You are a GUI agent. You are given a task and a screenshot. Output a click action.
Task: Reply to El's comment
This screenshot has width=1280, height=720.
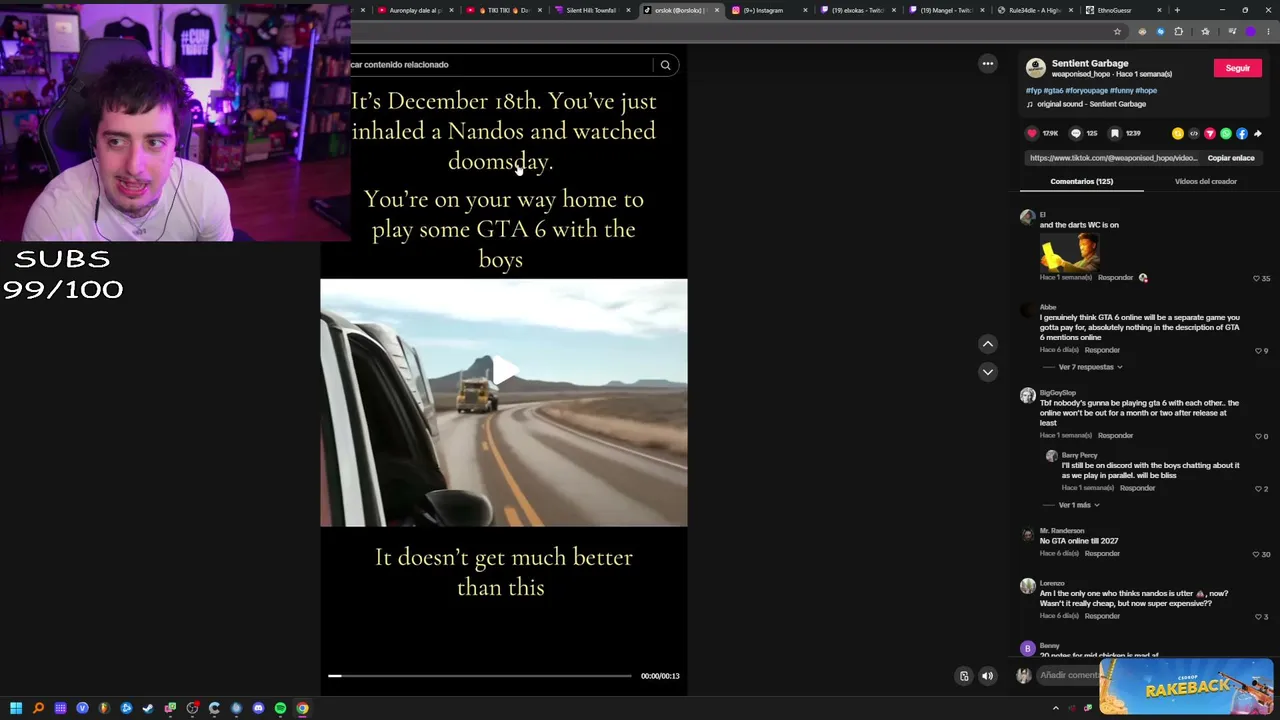pos(1115,278)
